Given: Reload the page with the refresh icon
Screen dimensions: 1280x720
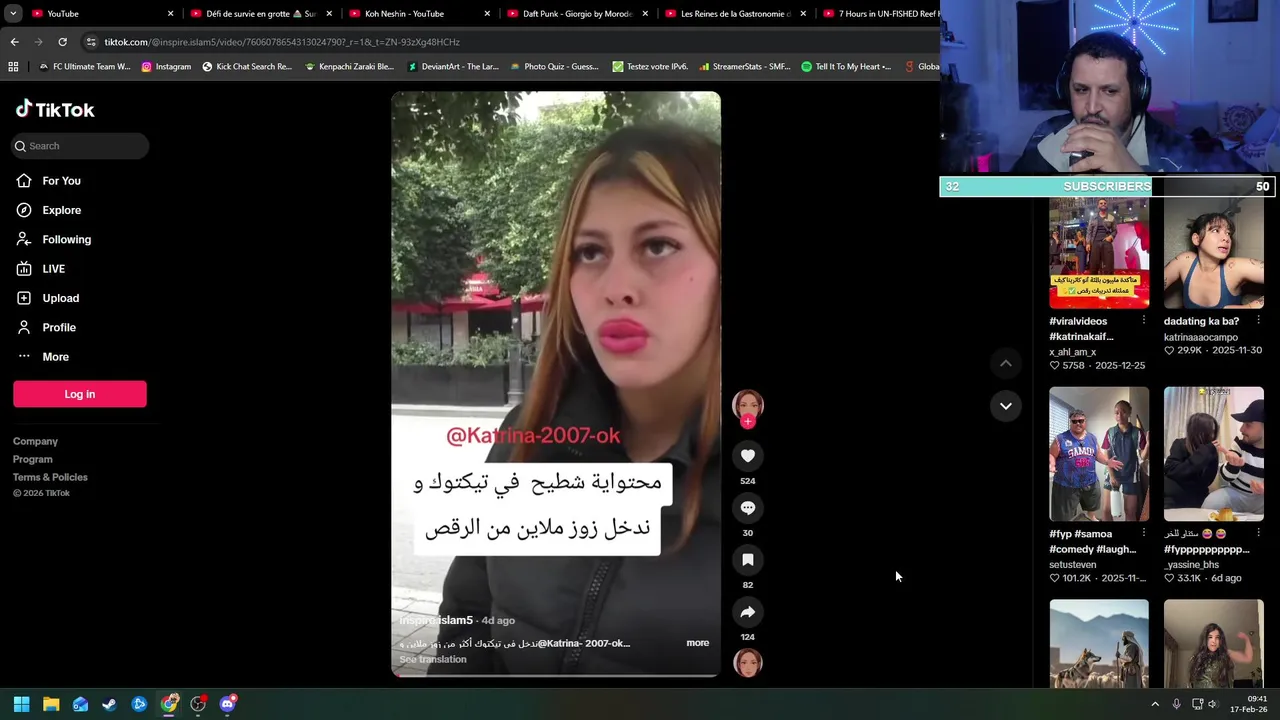Looking at the screenshot, I should point(62,42).
